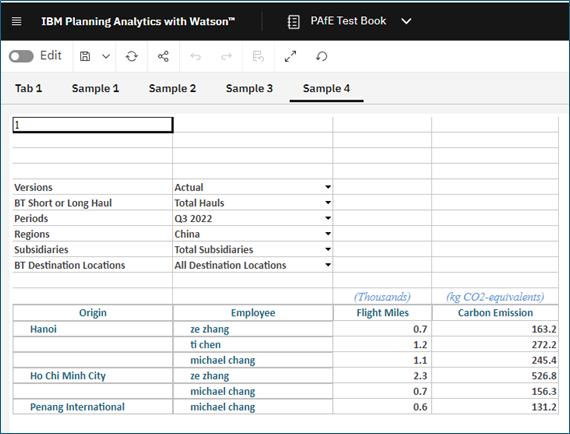Image resolution: width=570 pixels, height=434 pixels.
Task: Click the Carbon Emission column header
Action: 495,313
